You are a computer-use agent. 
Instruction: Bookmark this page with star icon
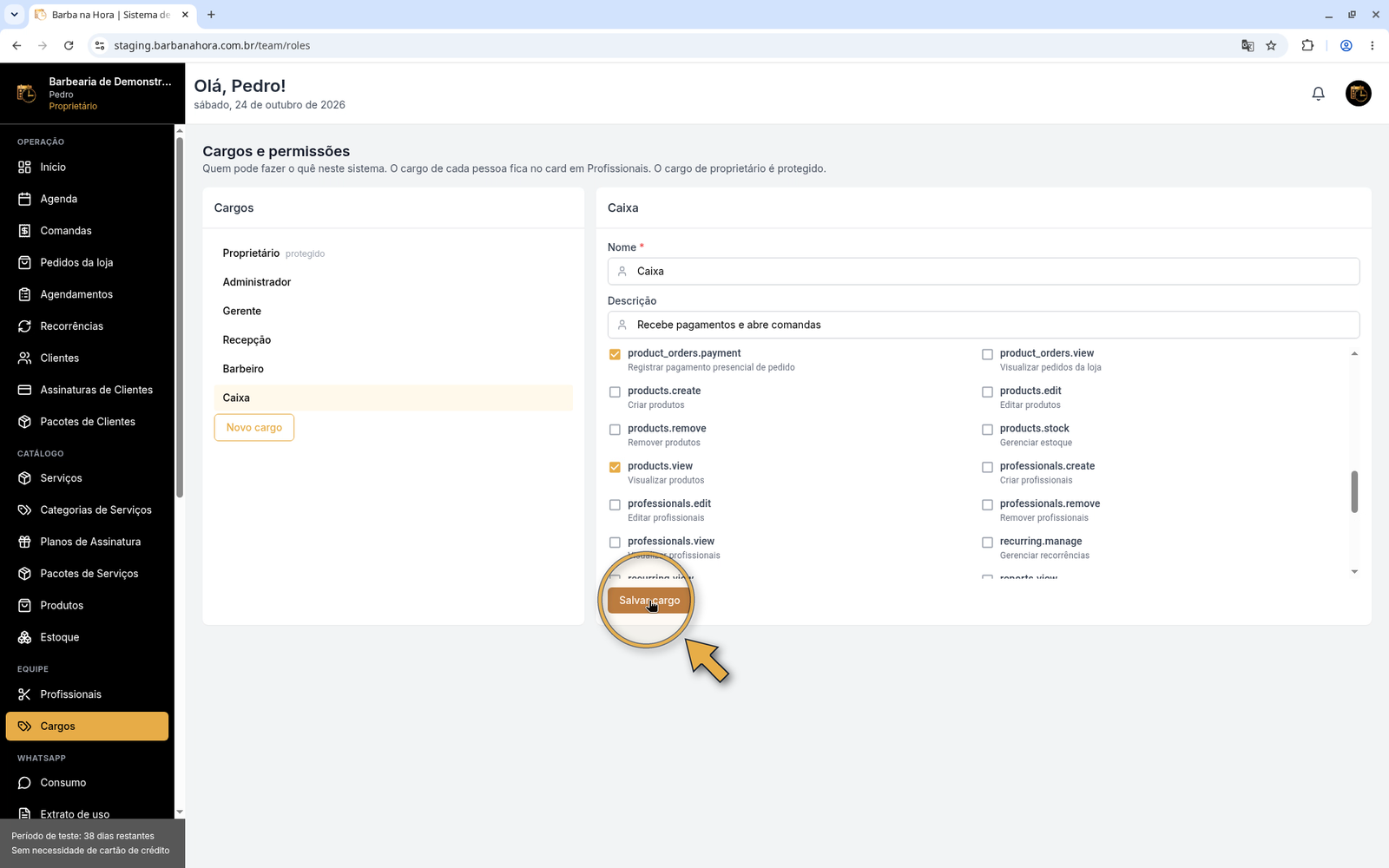coord(1271,46)
